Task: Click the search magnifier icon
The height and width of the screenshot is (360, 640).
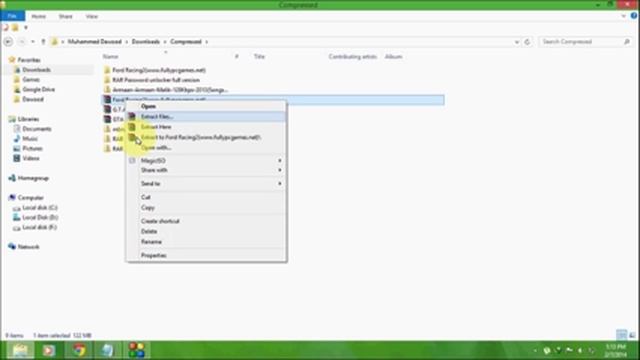Action: (x=627, y=42)
